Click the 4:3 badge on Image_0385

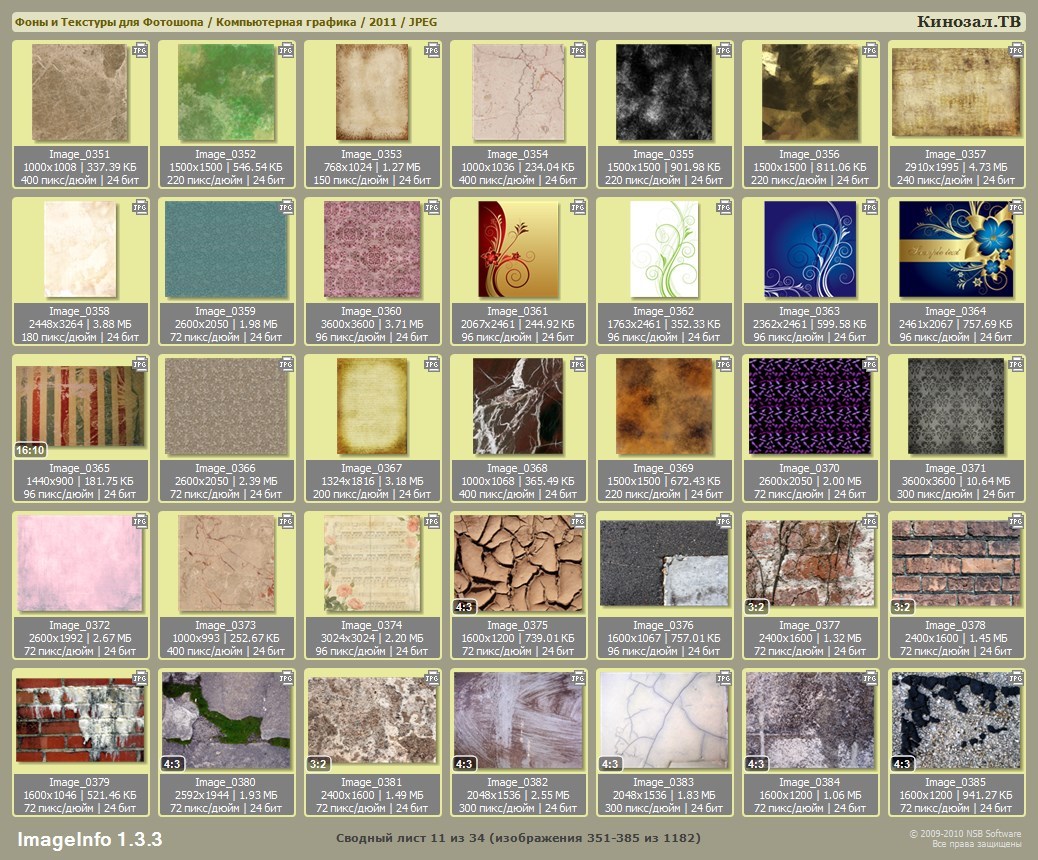coord(902,764)
